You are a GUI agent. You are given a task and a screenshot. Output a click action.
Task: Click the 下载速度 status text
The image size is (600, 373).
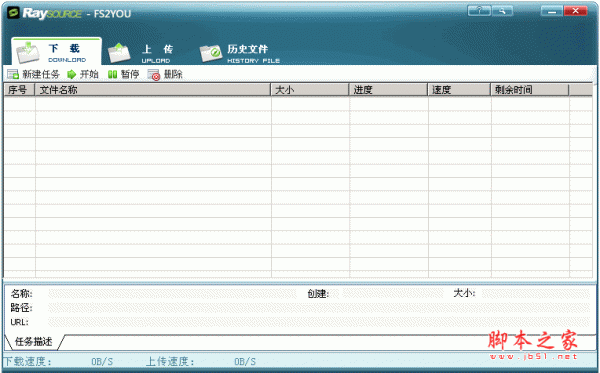pos(28,362)
